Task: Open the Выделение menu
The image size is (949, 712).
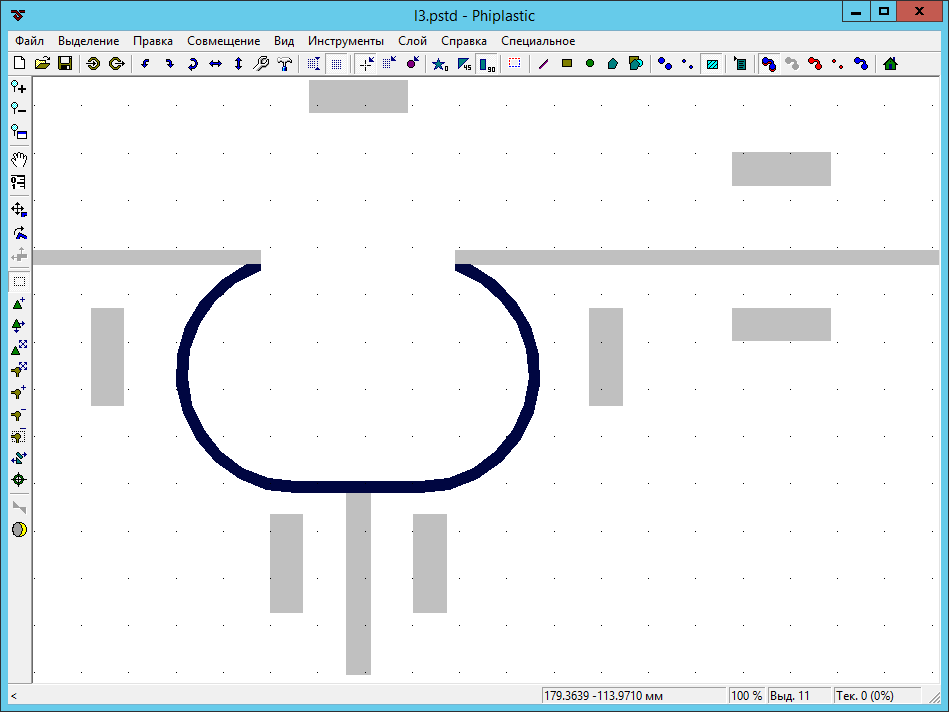Action: (88, 41)
